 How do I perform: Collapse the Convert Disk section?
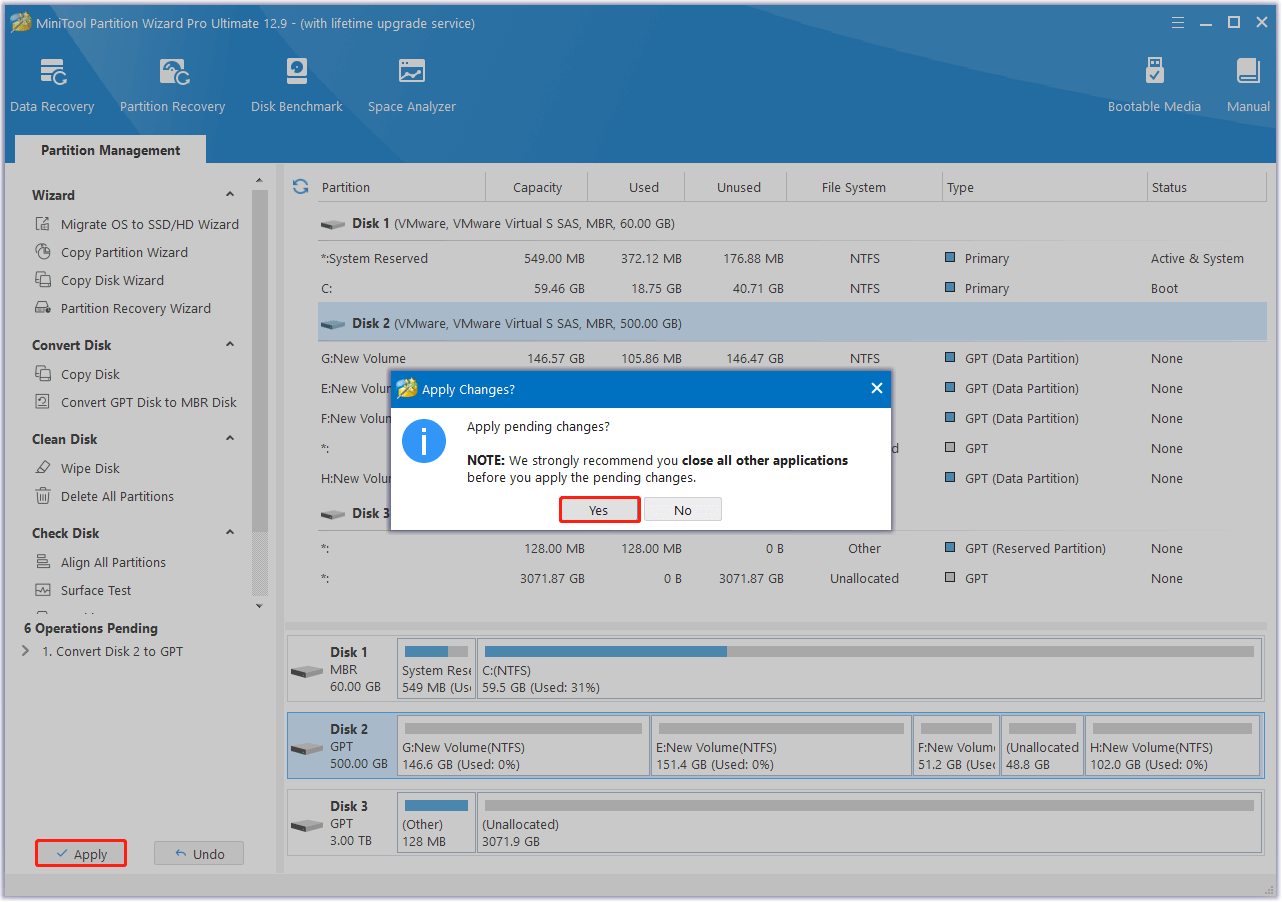coord(230,345)
